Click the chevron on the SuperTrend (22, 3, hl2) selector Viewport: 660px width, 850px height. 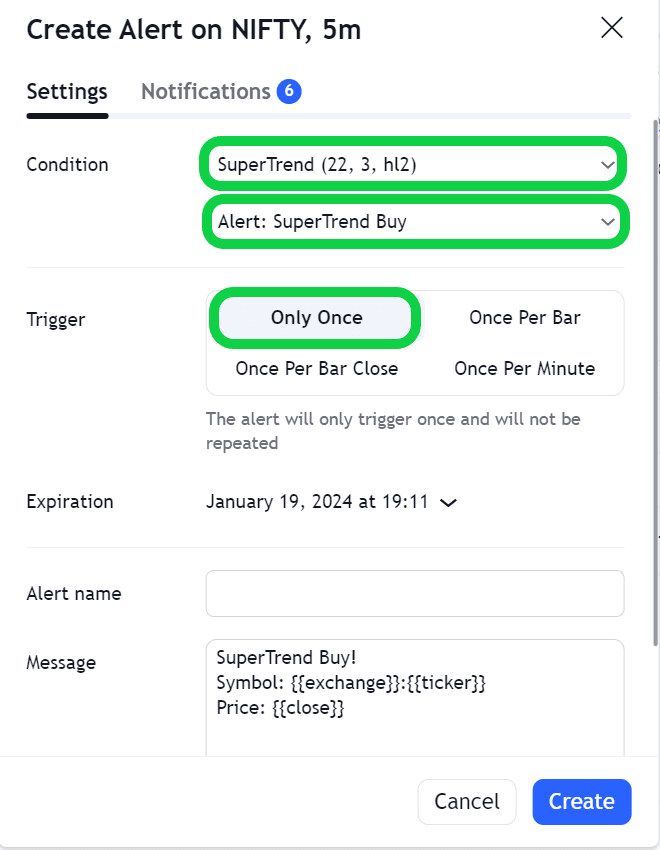point(607,165)
